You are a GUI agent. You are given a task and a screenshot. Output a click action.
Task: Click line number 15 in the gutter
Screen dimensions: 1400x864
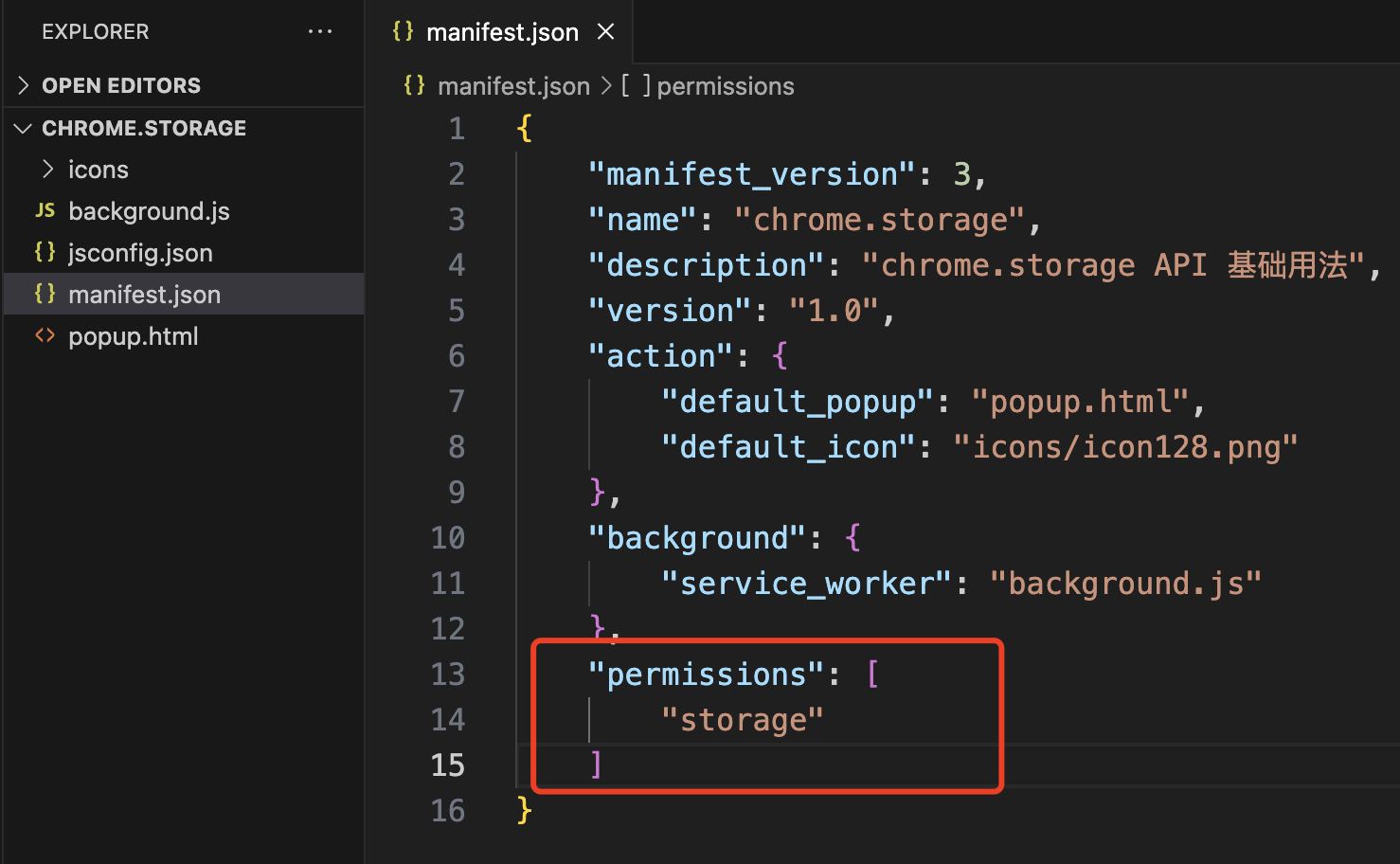click(x=448, y=765)
